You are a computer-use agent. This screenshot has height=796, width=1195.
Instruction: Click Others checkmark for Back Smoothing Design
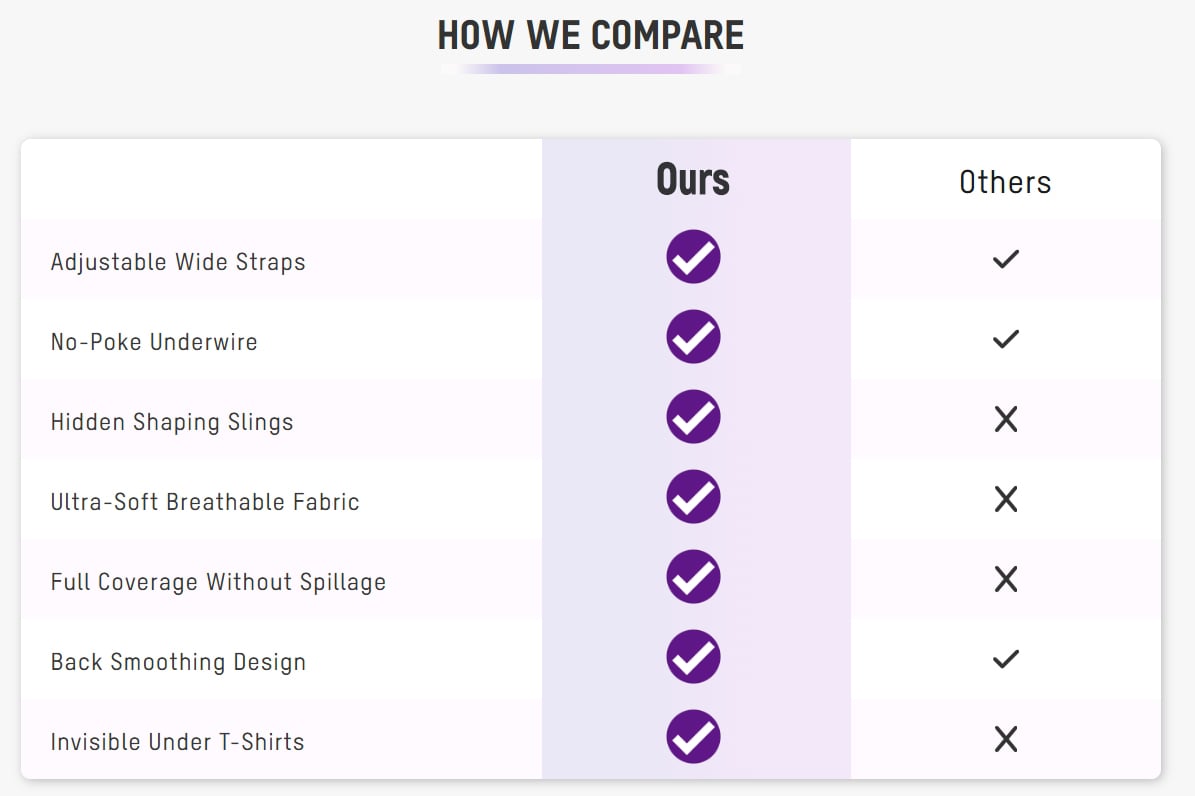1005,659
